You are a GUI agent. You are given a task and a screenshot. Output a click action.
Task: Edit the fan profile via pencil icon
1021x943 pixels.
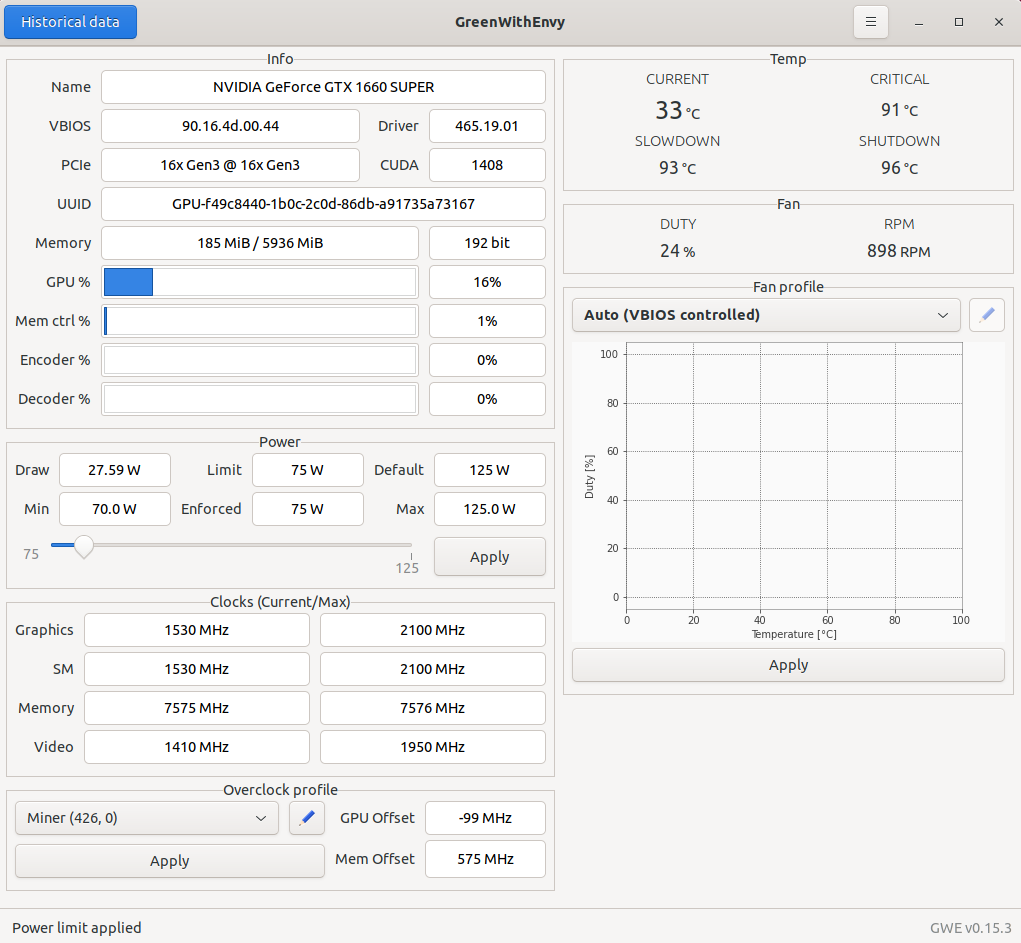coord(986,314)
